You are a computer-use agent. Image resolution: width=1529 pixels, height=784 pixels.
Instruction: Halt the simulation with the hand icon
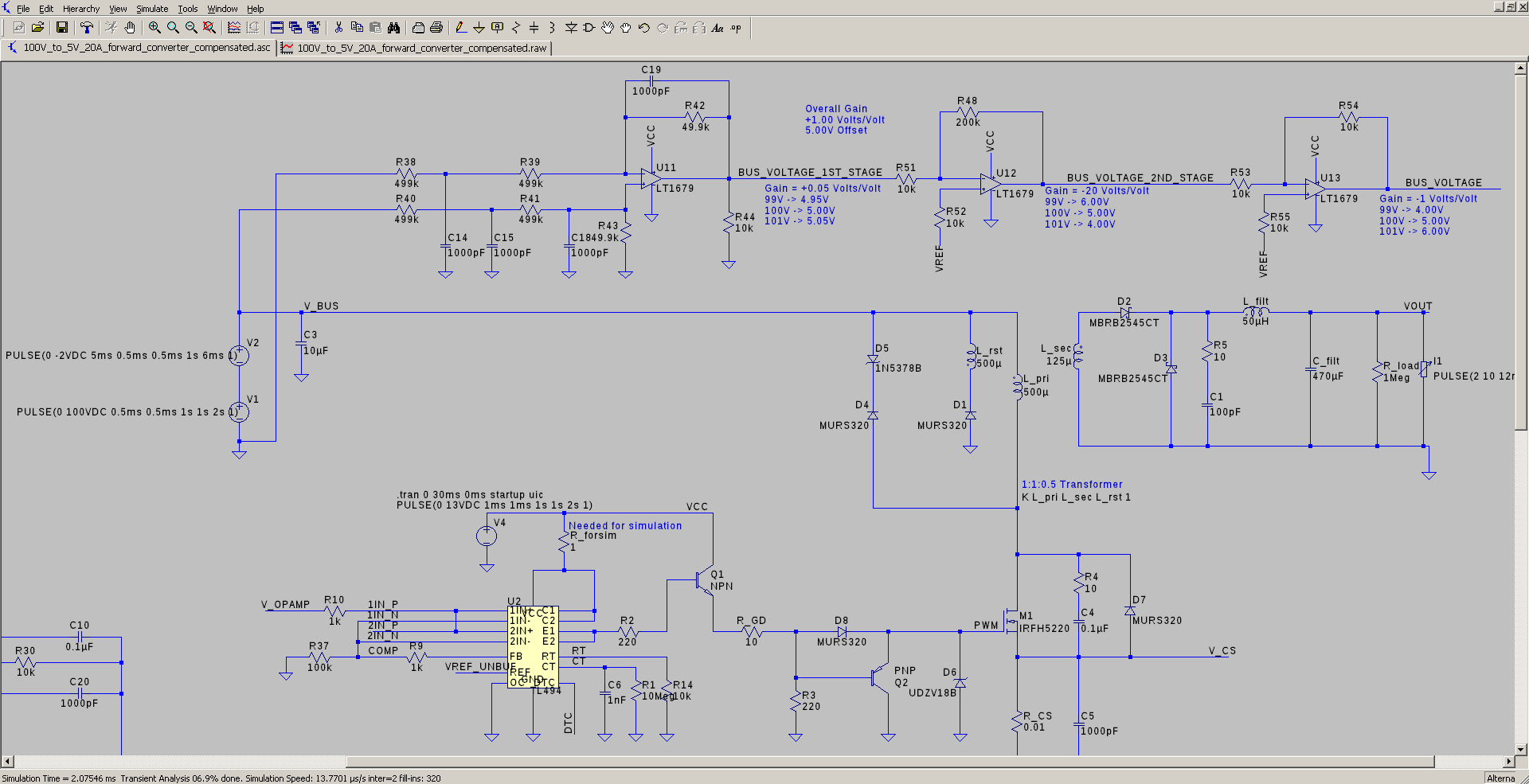click(x=130, y=28)
